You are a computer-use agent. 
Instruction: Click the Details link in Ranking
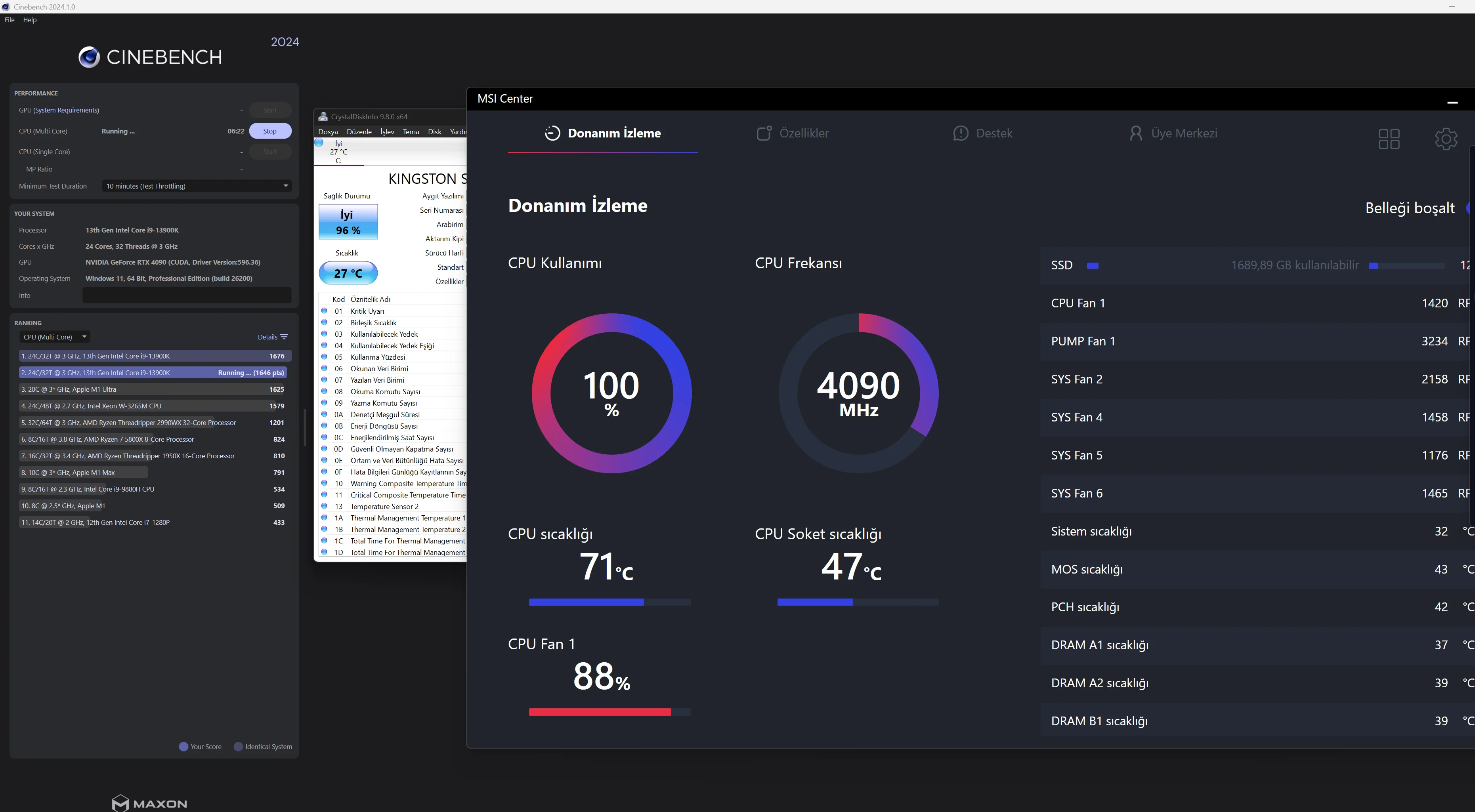[x=267, y=337]
